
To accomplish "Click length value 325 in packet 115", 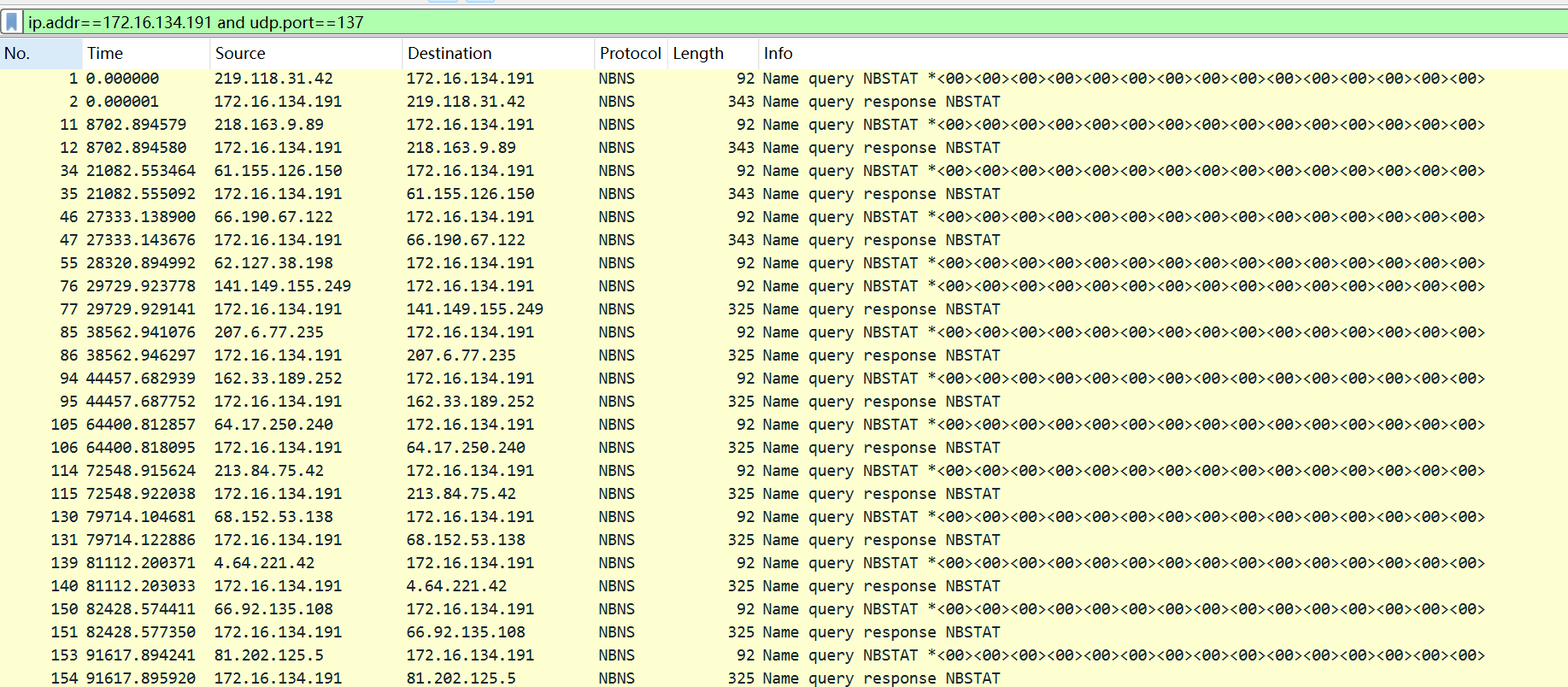I will (741, 494).
